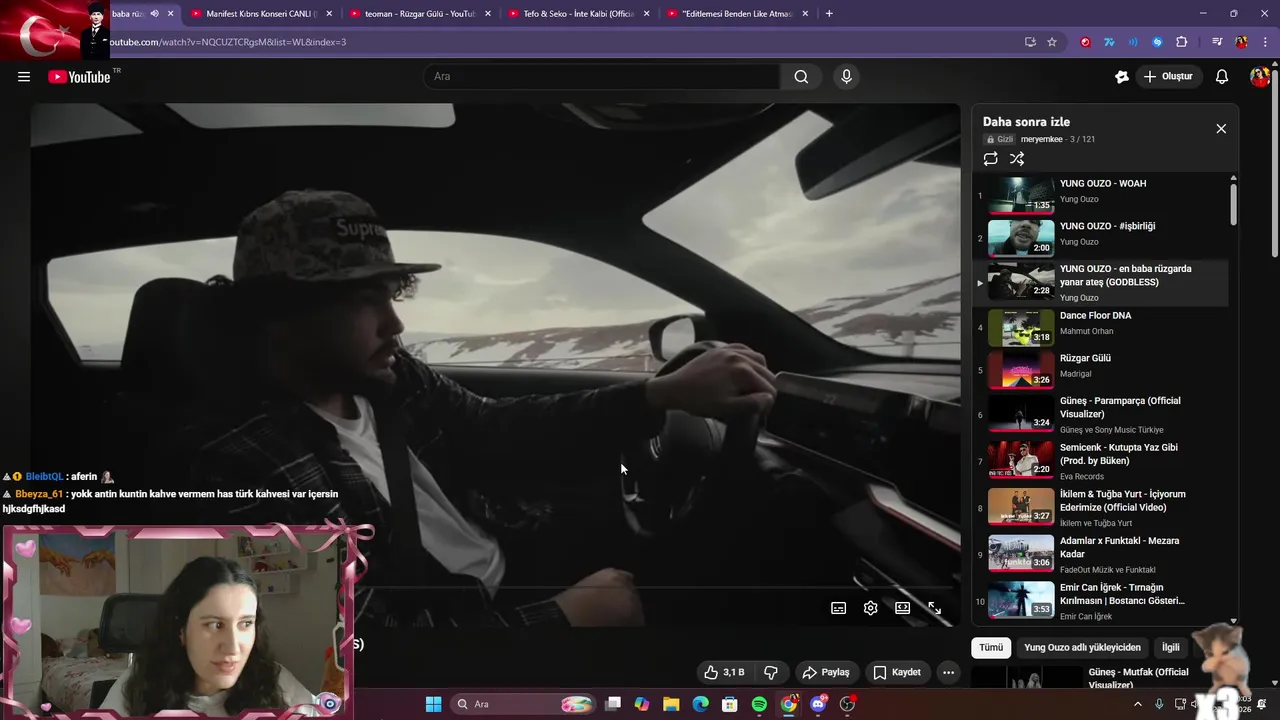Image resolution: width=1280 pixels, height=720 pixels.
Task: Open Güneş - Mutfak (Official Visualizer) suggestion
Action: [1138, 678]
